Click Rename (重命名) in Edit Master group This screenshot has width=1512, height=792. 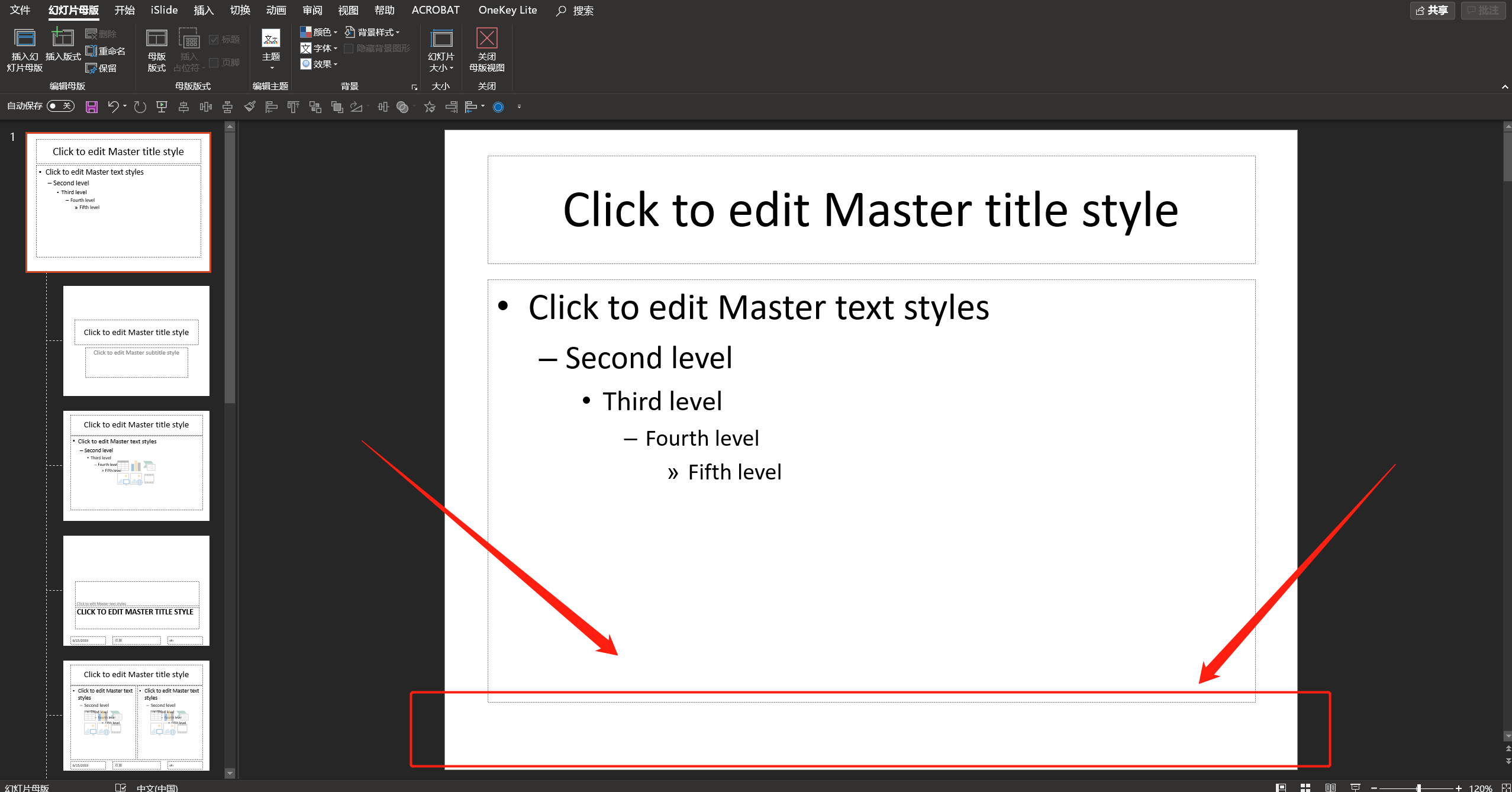point(105,51)
